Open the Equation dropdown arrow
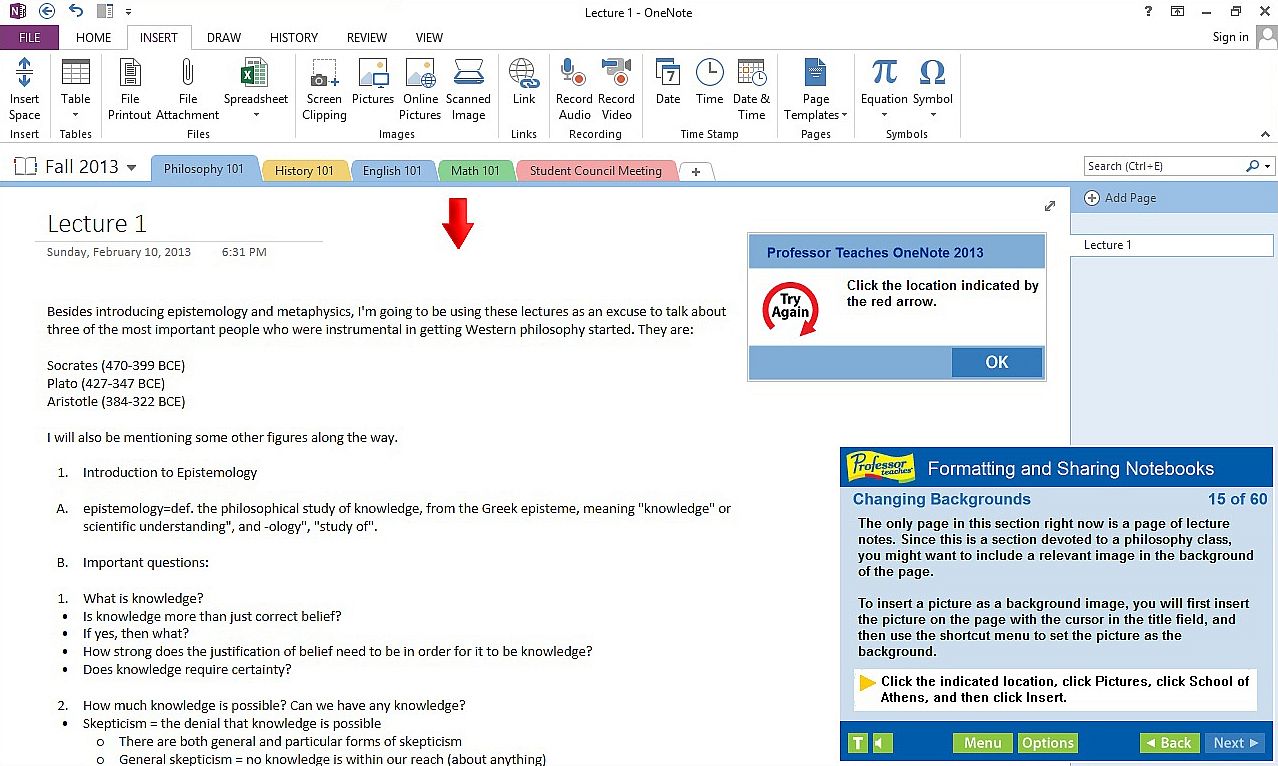The width and height of the screenshot is (1278, 766). click(x=884, y=116)
